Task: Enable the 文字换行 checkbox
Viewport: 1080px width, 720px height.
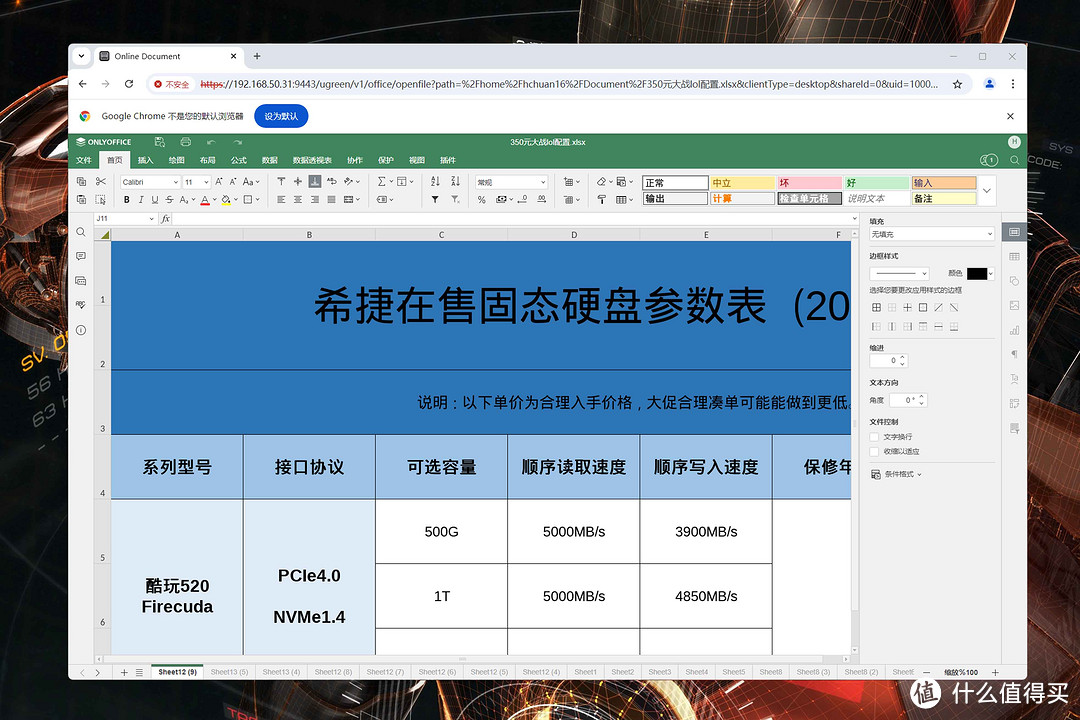Action: pyautogui.click(x=873, y=437)
